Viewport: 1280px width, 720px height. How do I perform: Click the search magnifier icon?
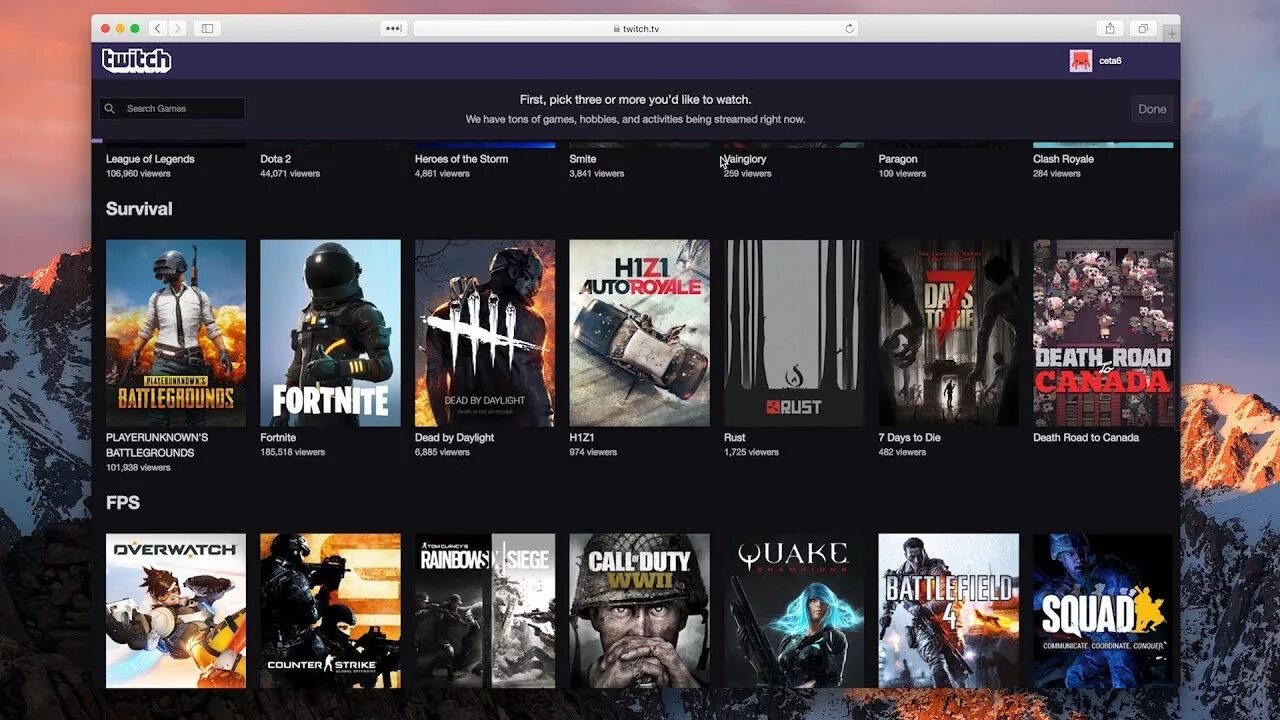coord(110,108)
